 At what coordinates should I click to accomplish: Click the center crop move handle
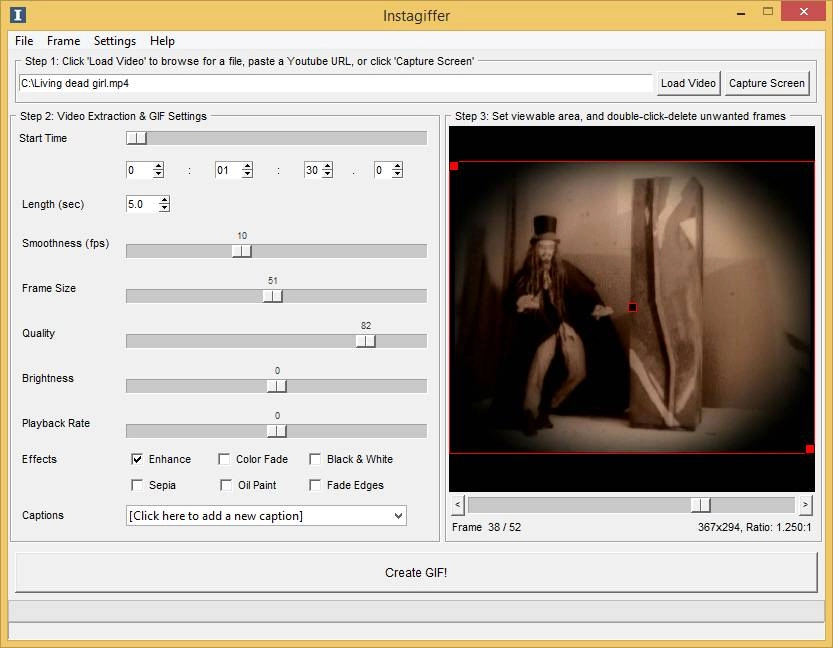pyautogui.click(x=632, y=307)
